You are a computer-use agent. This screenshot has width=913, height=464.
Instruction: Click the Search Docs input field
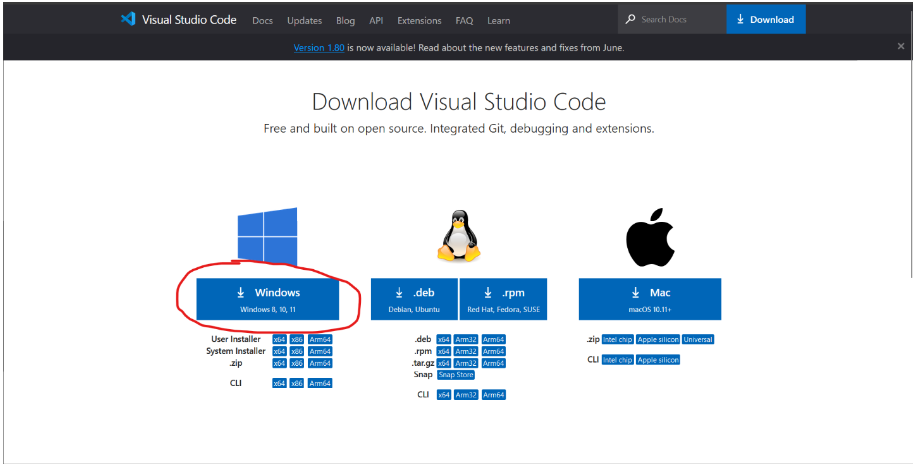[673, 19]
